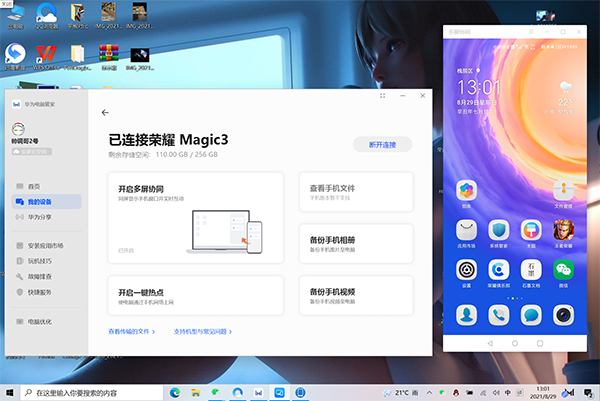Screen dimensions: 600x401
Task: Open the phone's Camera app in dock
Action: click(564, 315)
